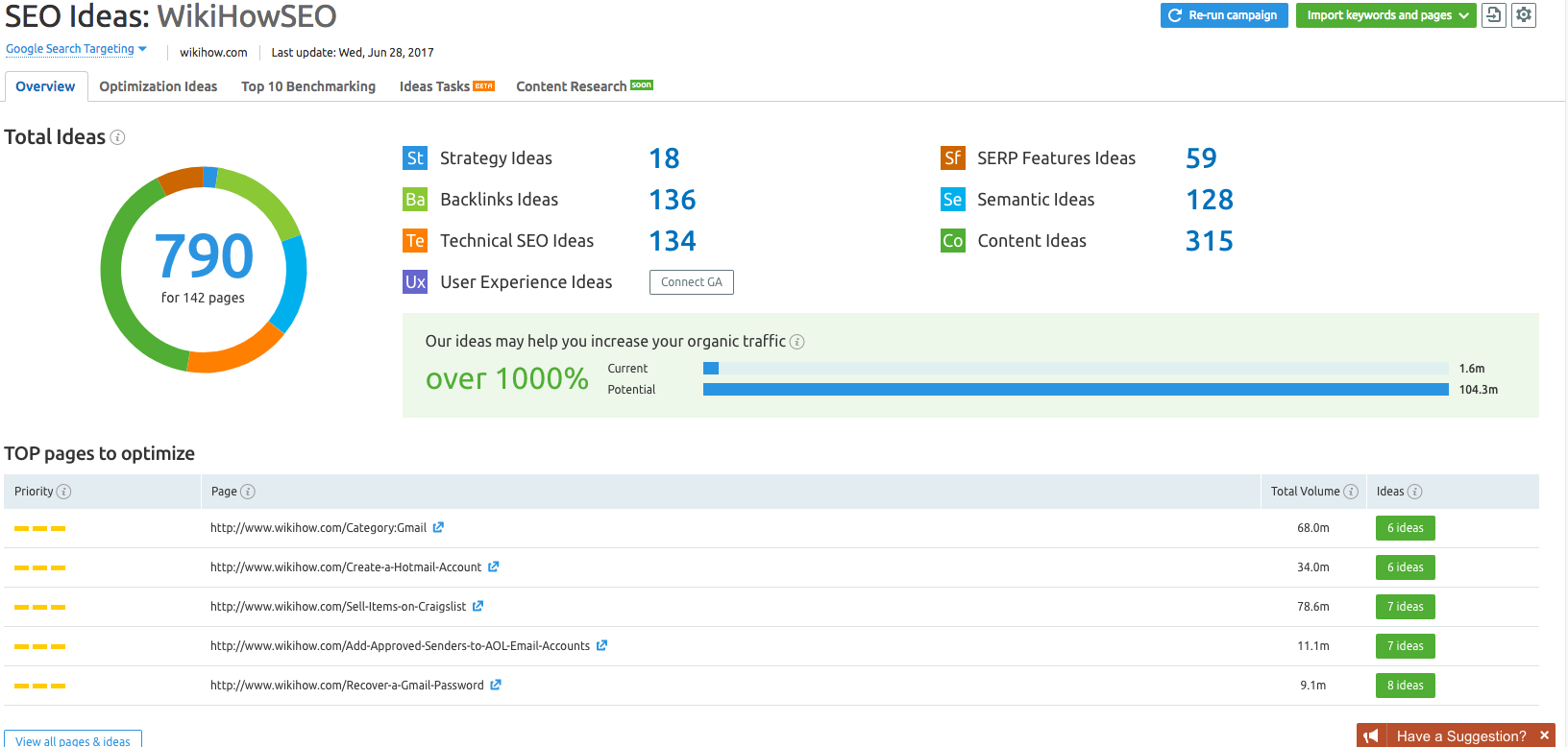1568x747 pixels.
Task: Click the Re-run campaign button
Action: tap(1224, 15)
